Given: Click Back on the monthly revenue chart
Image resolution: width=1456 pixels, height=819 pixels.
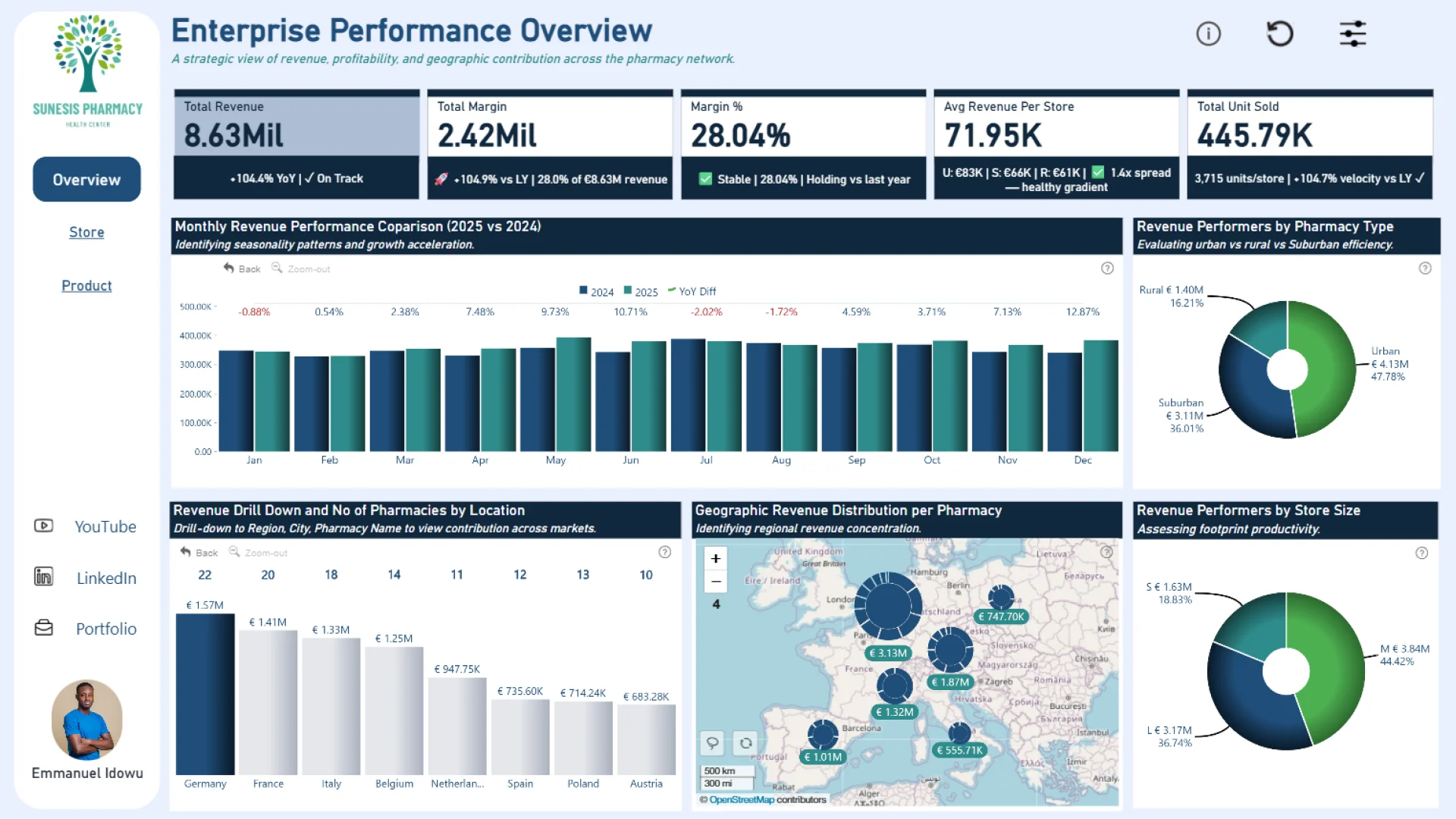Looking at the screenshot, I should [x=242, y=269].
